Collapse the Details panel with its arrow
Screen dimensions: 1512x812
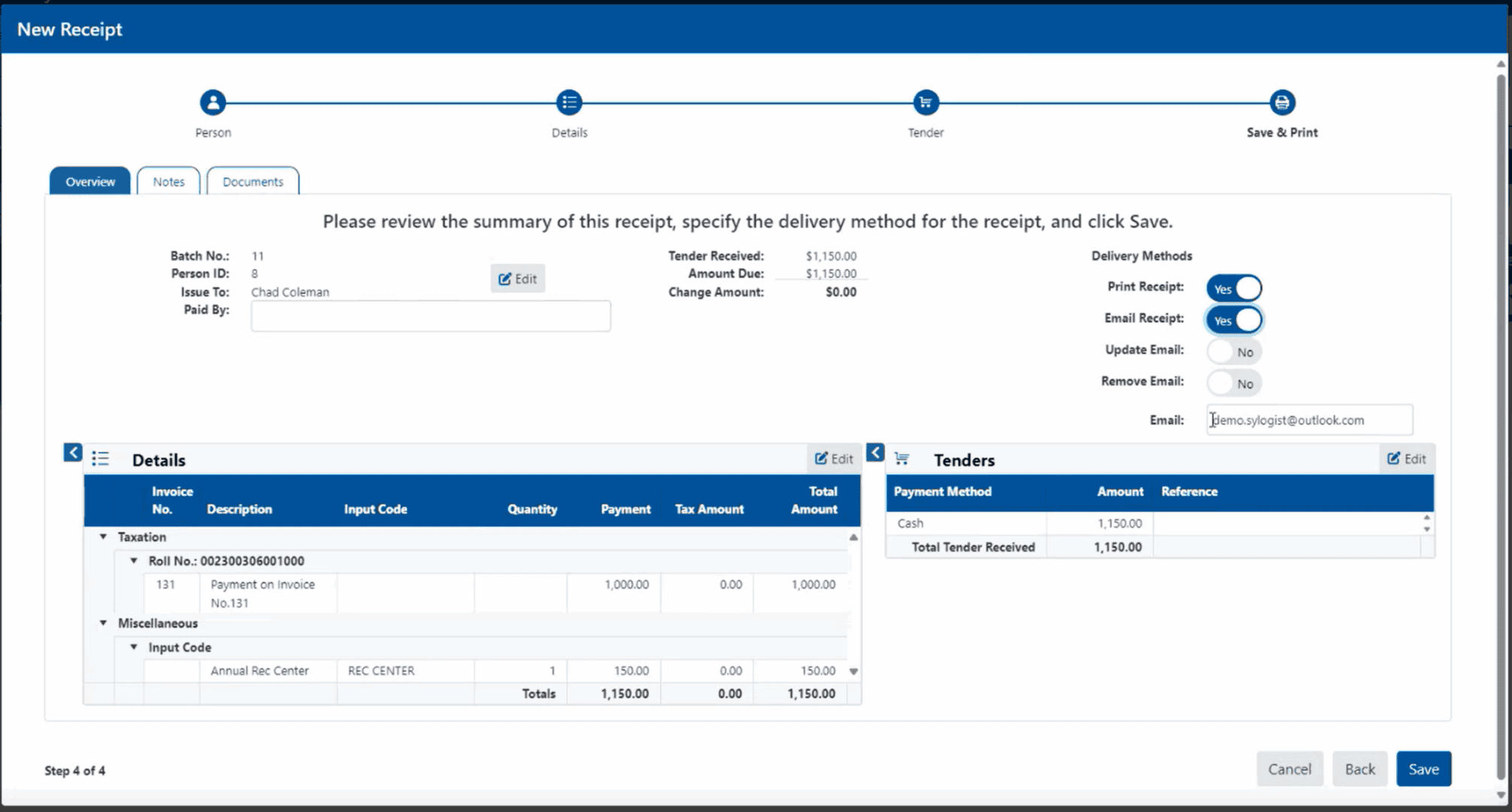coord(73,453)
